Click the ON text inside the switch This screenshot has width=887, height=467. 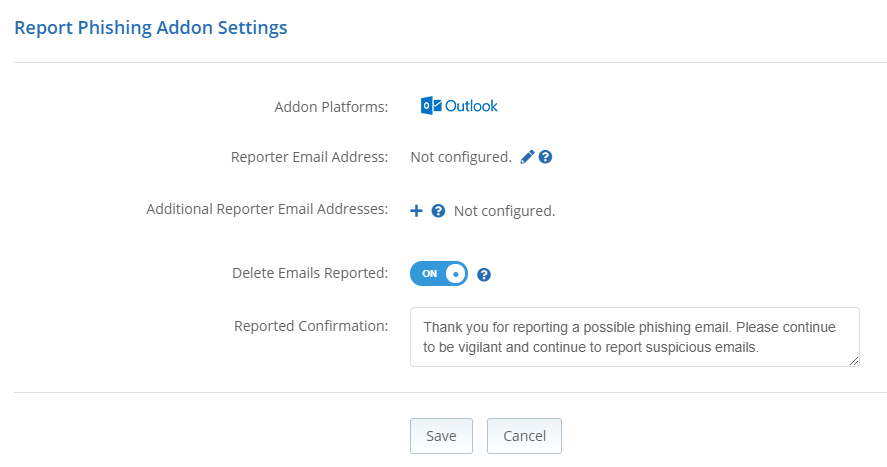coord(429,273)
